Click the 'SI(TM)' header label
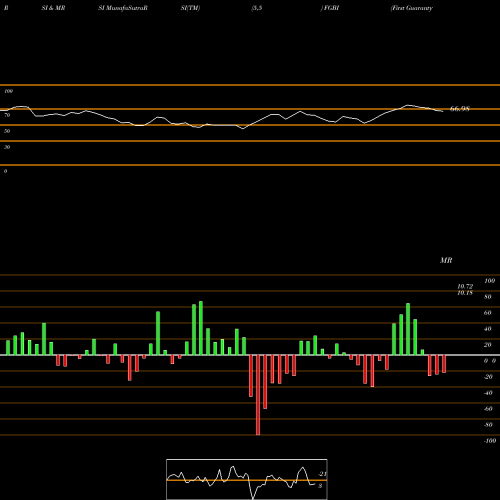The width and height of the screenshot is (500, 500). click(x=190, y=8)
